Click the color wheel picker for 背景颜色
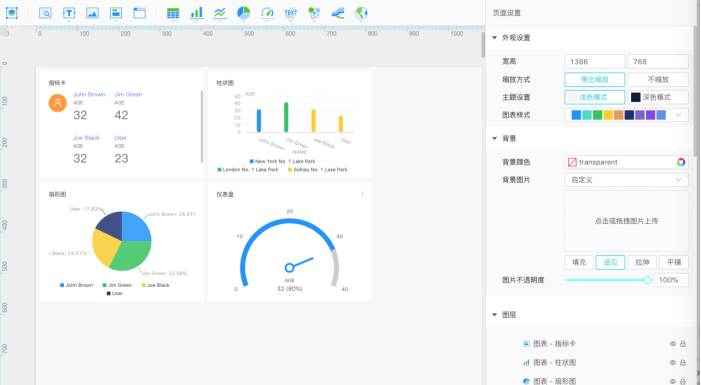 (680, 162)
